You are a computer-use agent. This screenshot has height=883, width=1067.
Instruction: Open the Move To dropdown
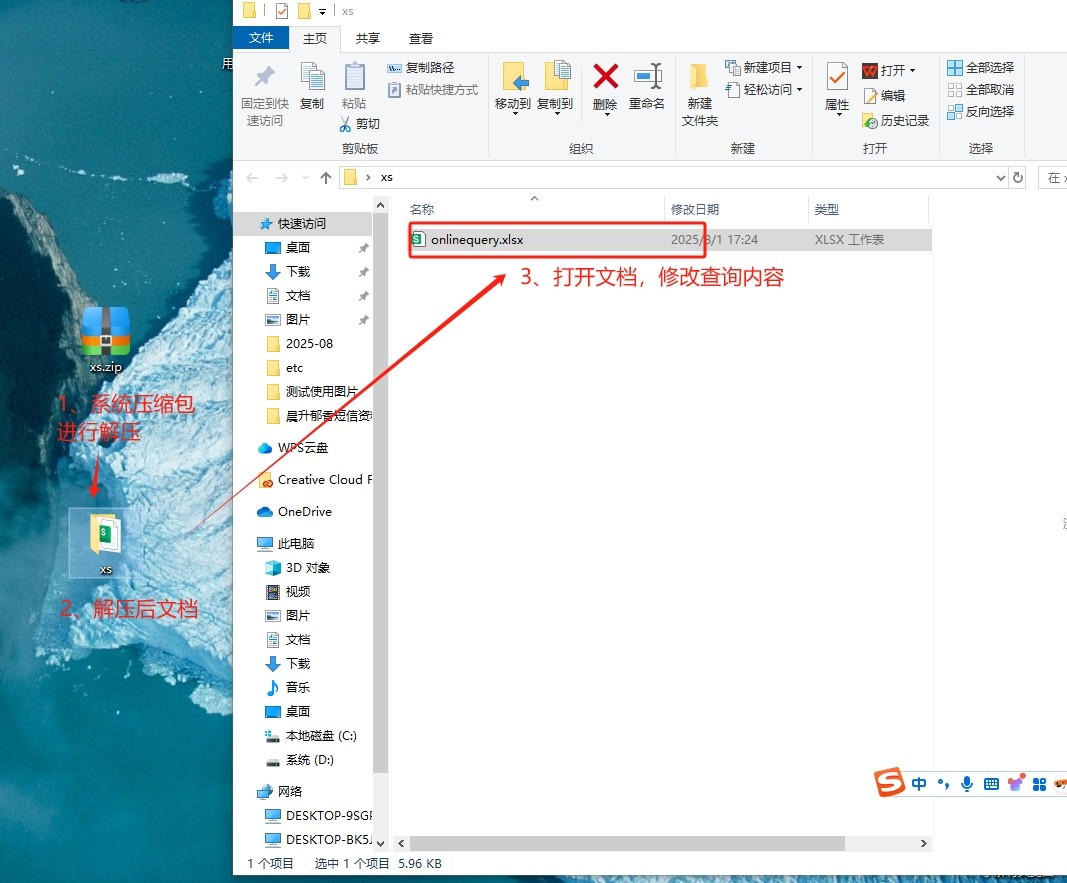[x=513, y=112]
